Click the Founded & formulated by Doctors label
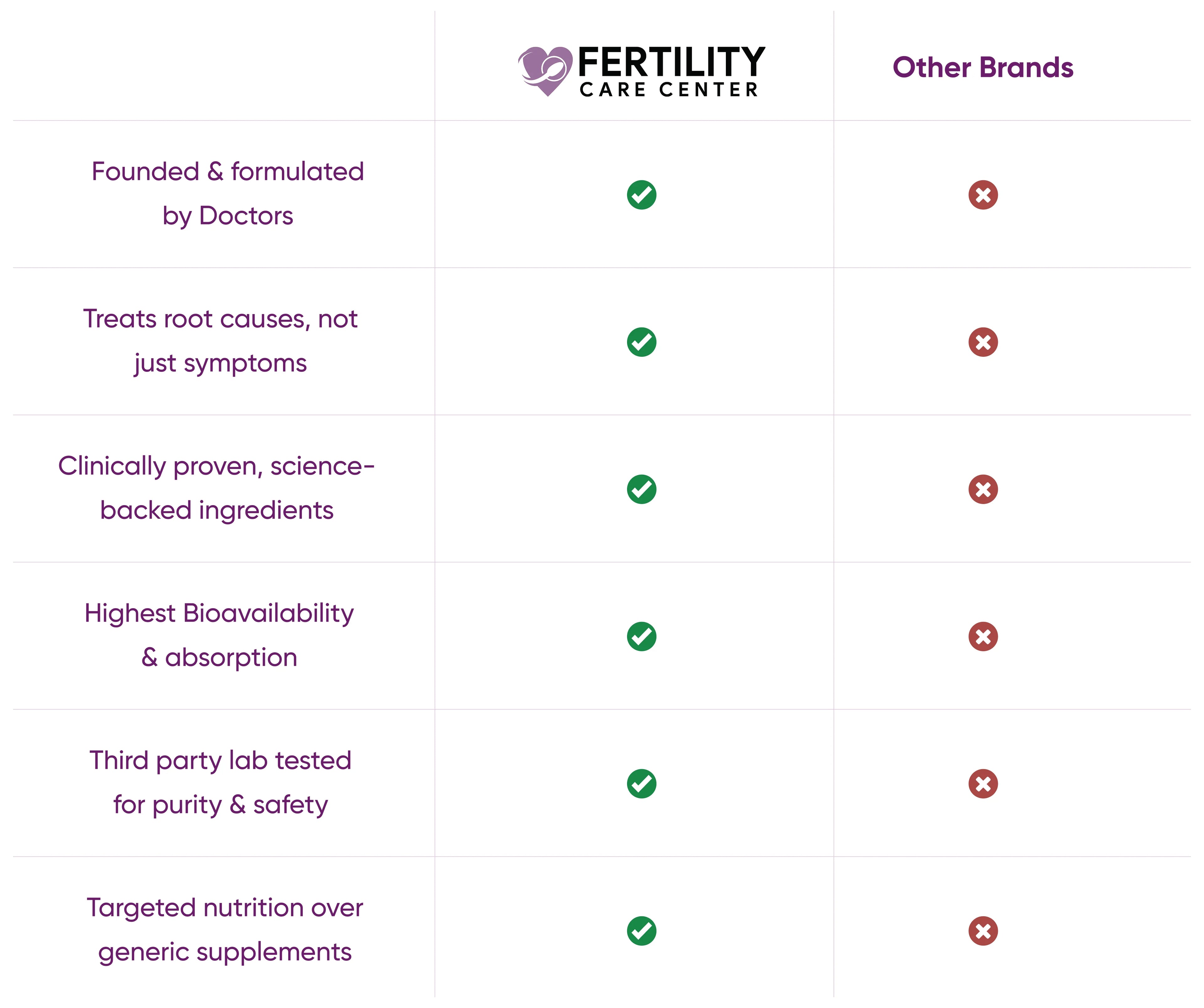Screen dimensions: 1204x1008 [228, 193]
